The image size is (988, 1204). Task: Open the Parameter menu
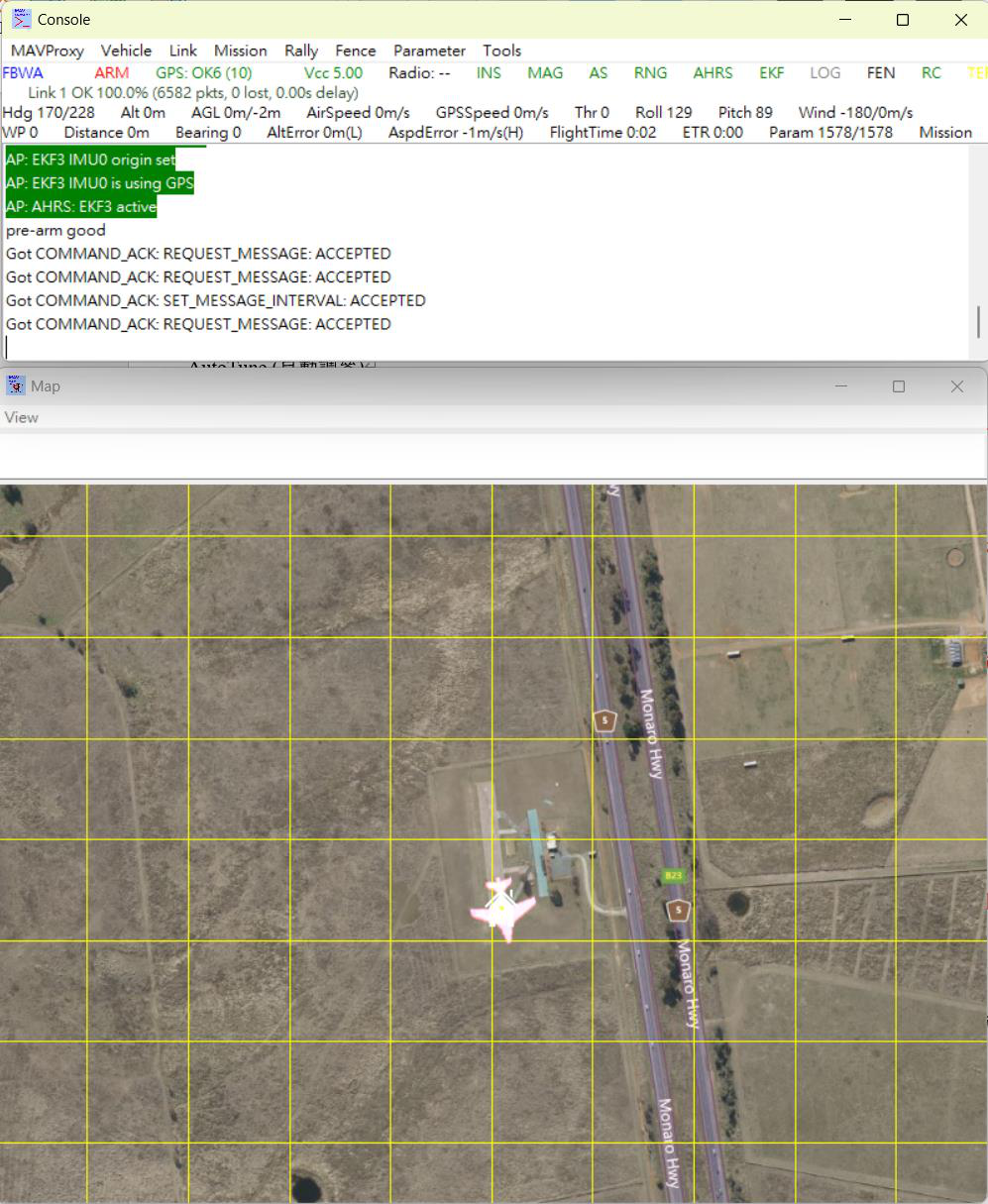[x=429, y=51]
